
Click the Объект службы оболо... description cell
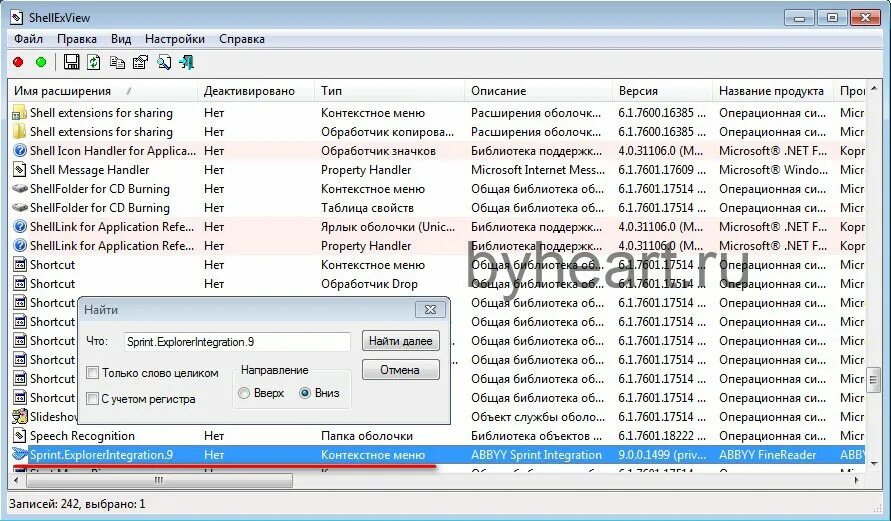point(538,416)
